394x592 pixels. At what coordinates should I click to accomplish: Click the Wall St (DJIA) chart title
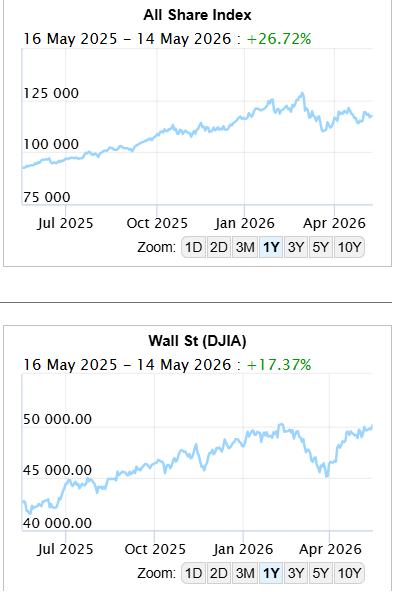point(197,341)
